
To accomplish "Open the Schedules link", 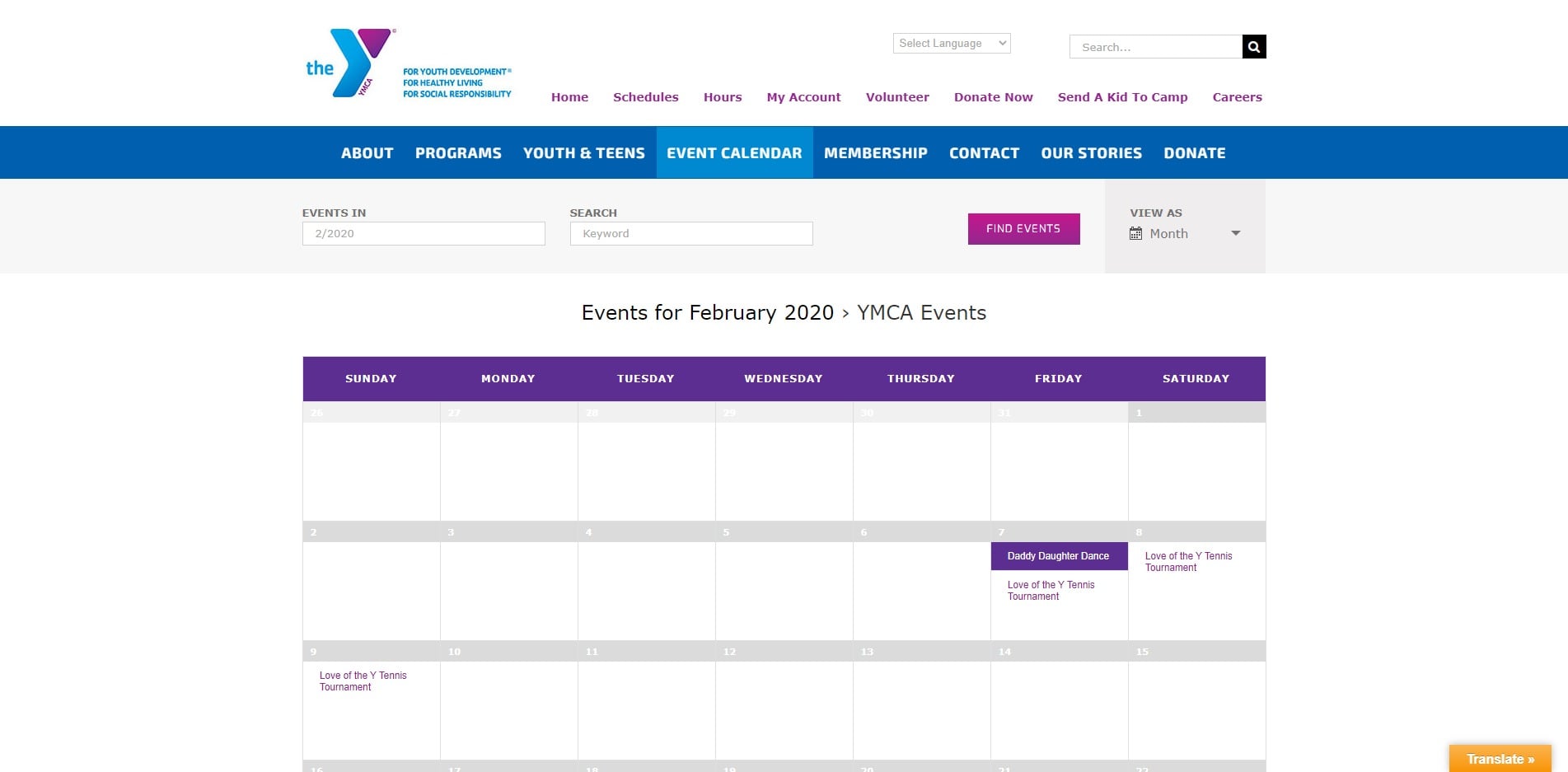I will pos(645,97).
